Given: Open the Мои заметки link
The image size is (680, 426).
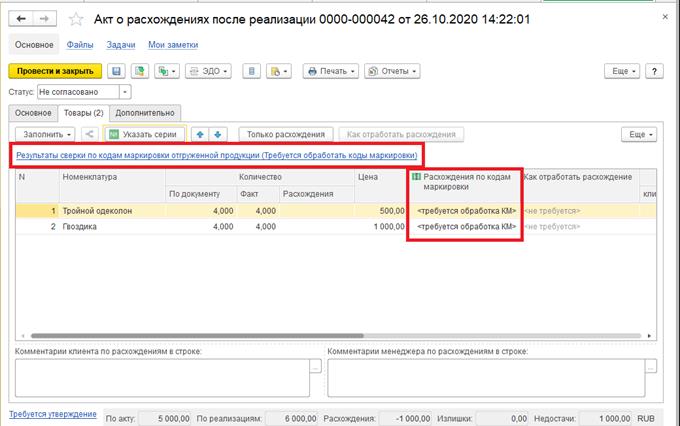Looking at the screenshot, I should pyautogui.click(x=173, y=45).
